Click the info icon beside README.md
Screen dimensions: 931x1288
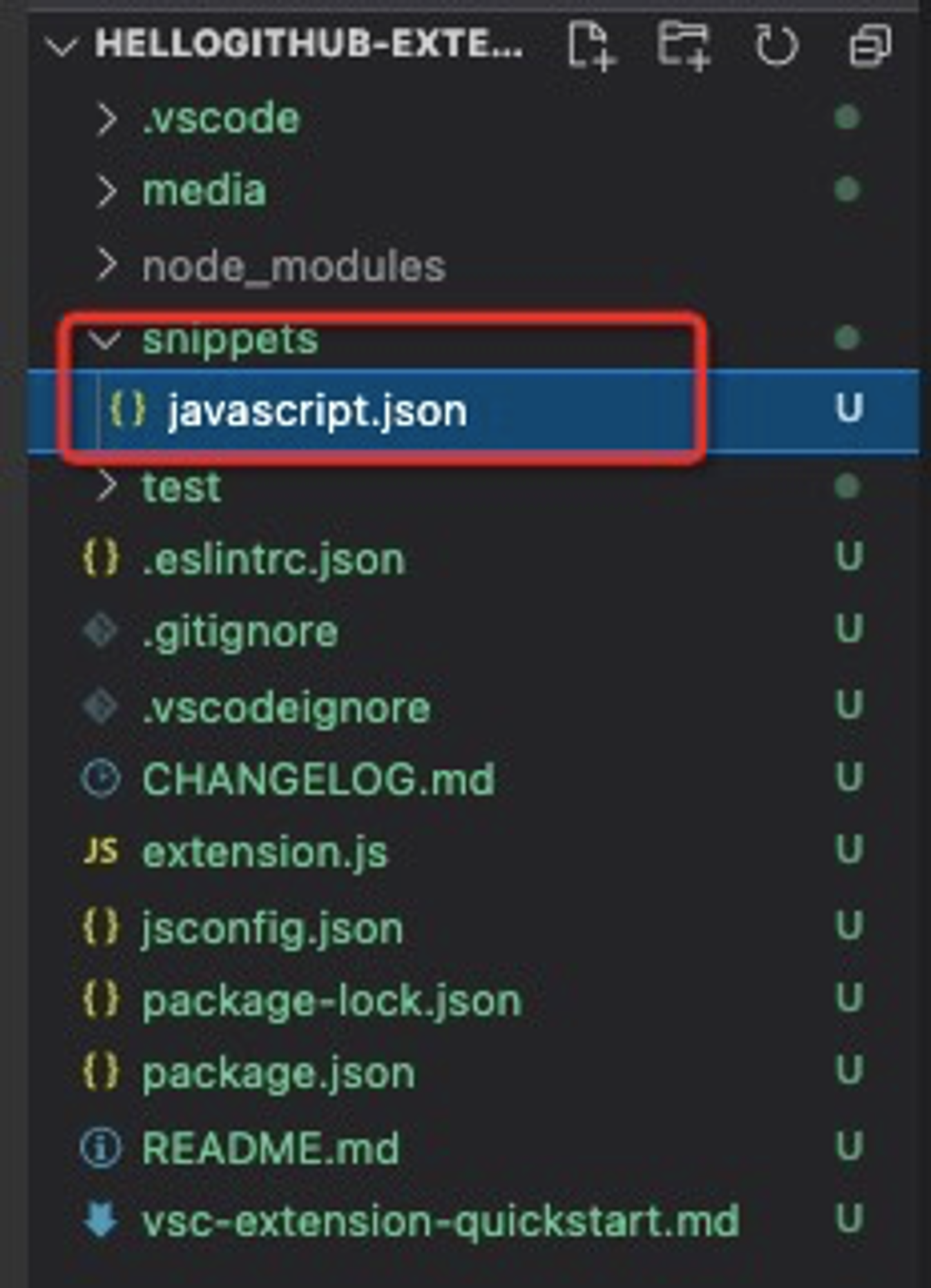[101, 1148]
